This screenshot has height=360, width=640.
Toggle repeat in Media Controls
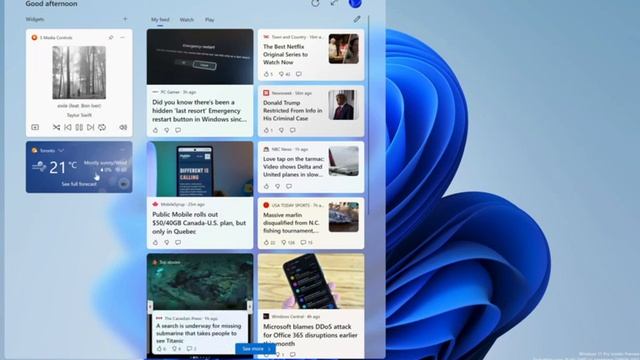[102, 127]
